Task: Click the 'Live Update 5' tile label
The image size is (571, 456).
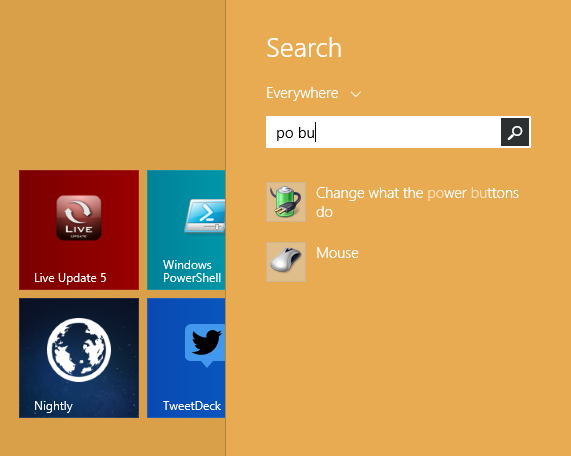Action: pos(70,278)
